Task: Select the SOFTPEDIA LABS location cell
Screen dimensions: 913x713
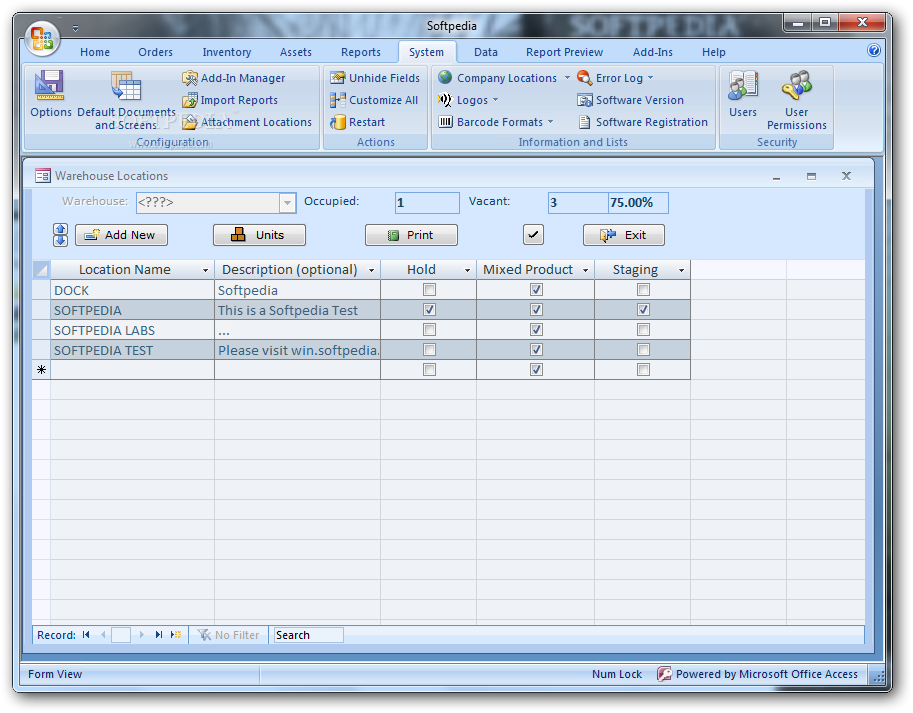Action: click(133, 331)
